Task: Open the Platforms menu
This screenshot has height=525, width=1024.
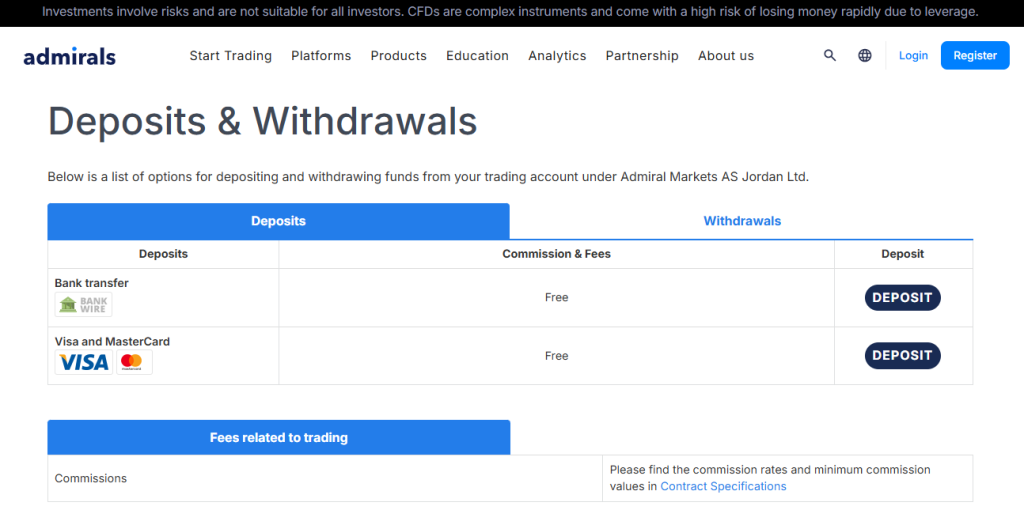Action: 321,56
